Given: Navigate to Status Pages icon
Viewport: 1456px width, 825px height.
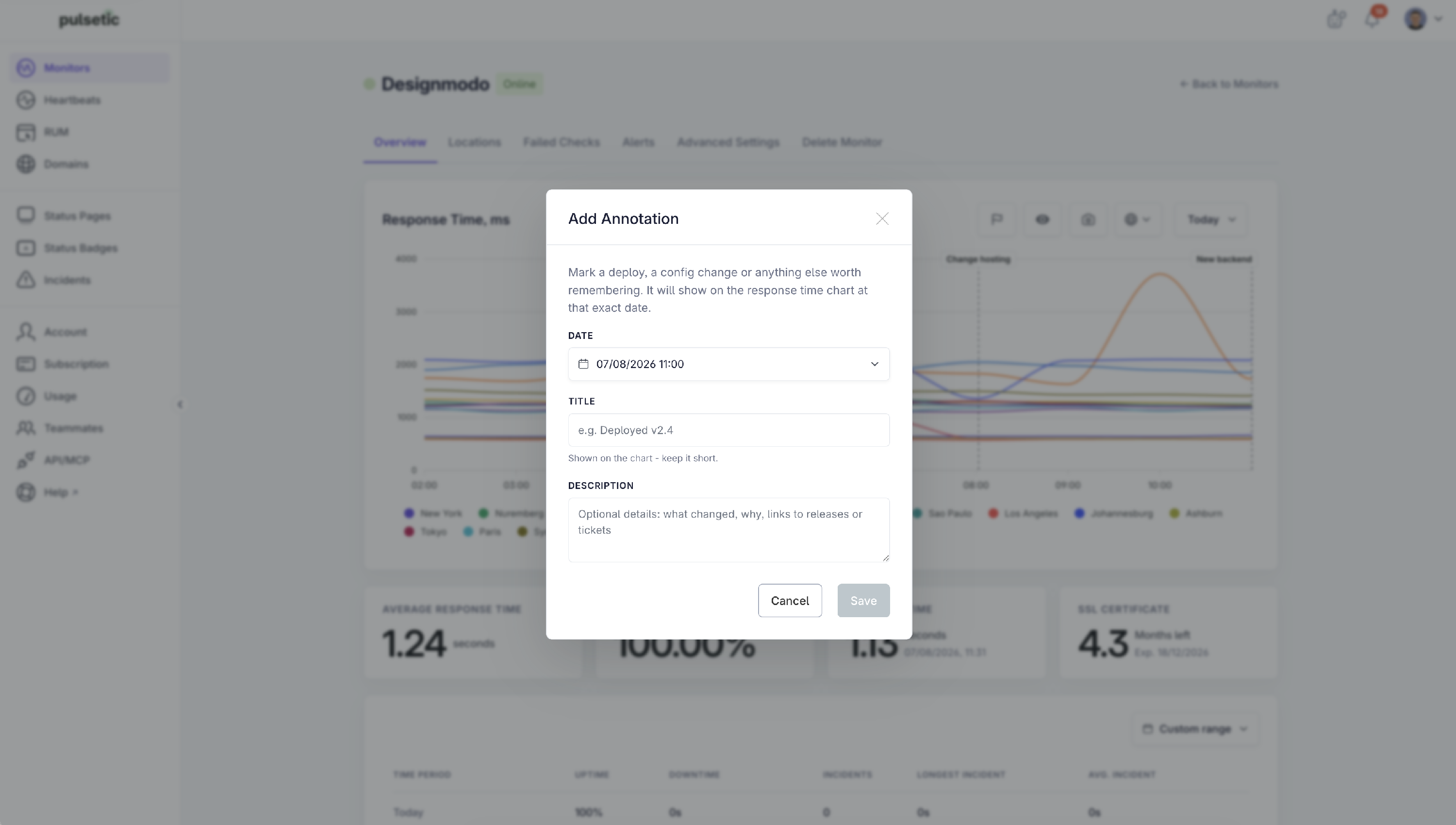Looking at the screenshot, I should click(x=26, y=216).
